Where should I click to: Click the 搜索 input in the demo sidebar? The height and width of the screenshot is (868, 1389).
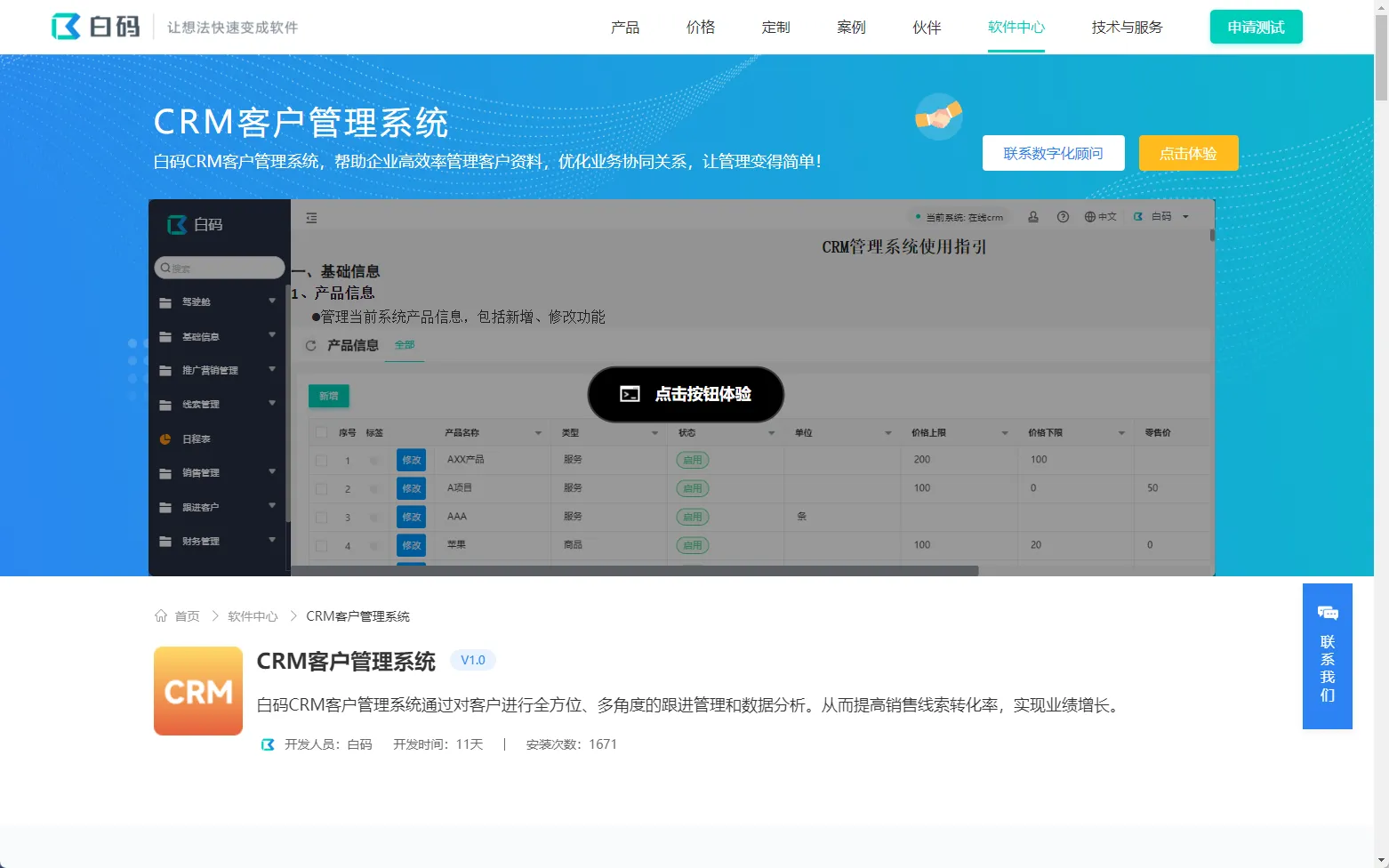pos(220,268)
